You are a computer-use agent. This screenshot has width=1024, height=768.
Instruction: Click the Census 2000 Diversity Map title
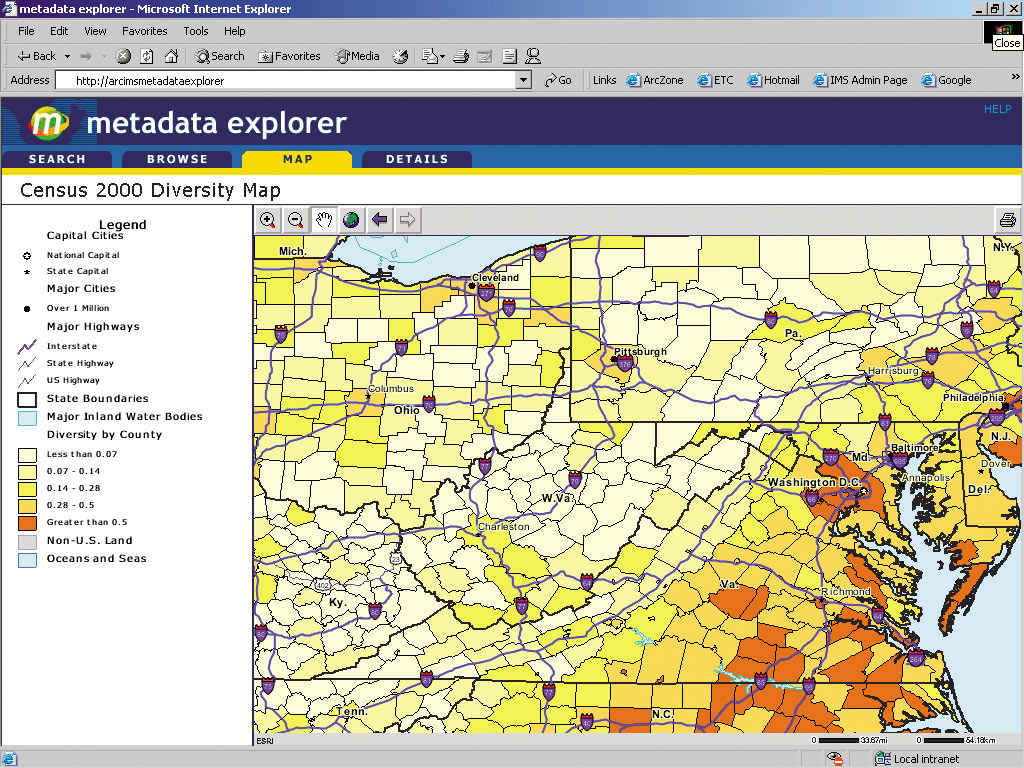(x=150, y=190)
